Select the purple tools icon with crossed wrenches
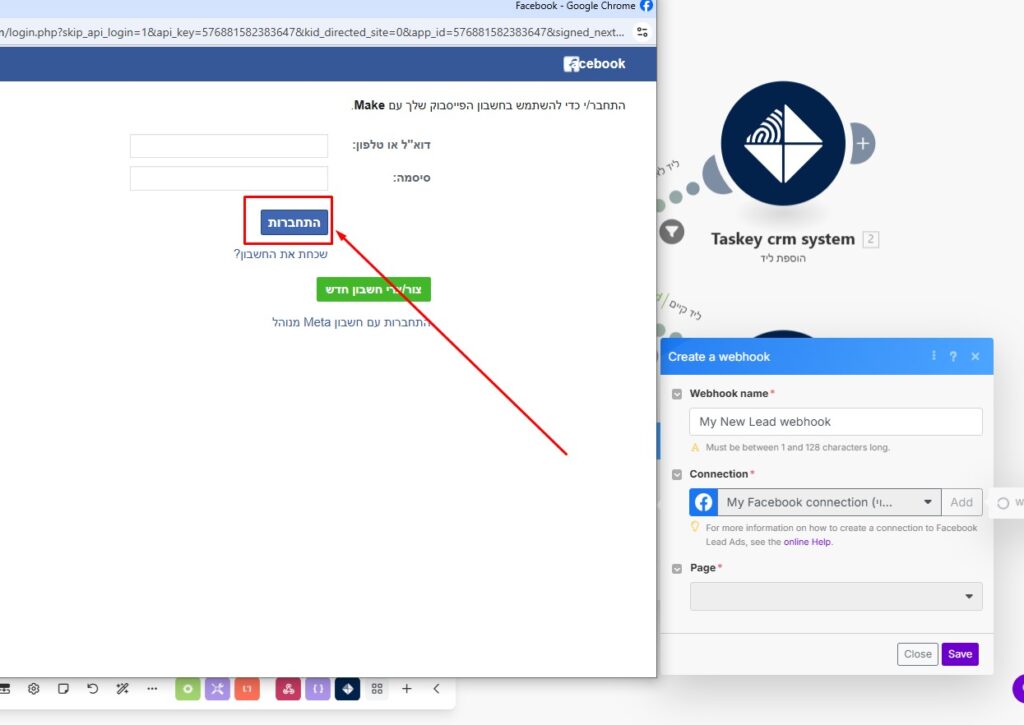Image resolution: width=1024 pixels, height=725 pixels. [x=217, y=688]
